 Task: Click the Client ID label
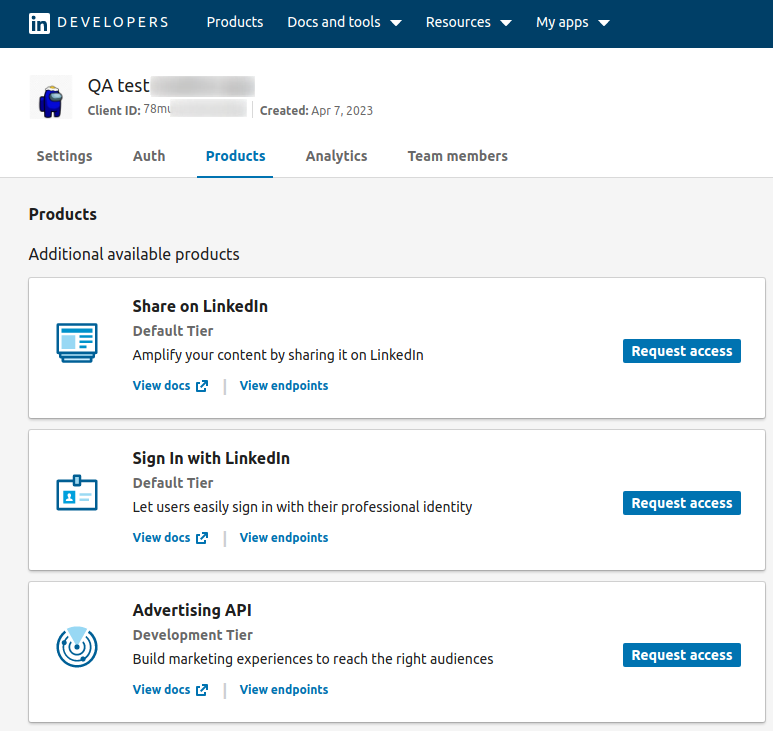pyautogui.click(x=114, y=110)
